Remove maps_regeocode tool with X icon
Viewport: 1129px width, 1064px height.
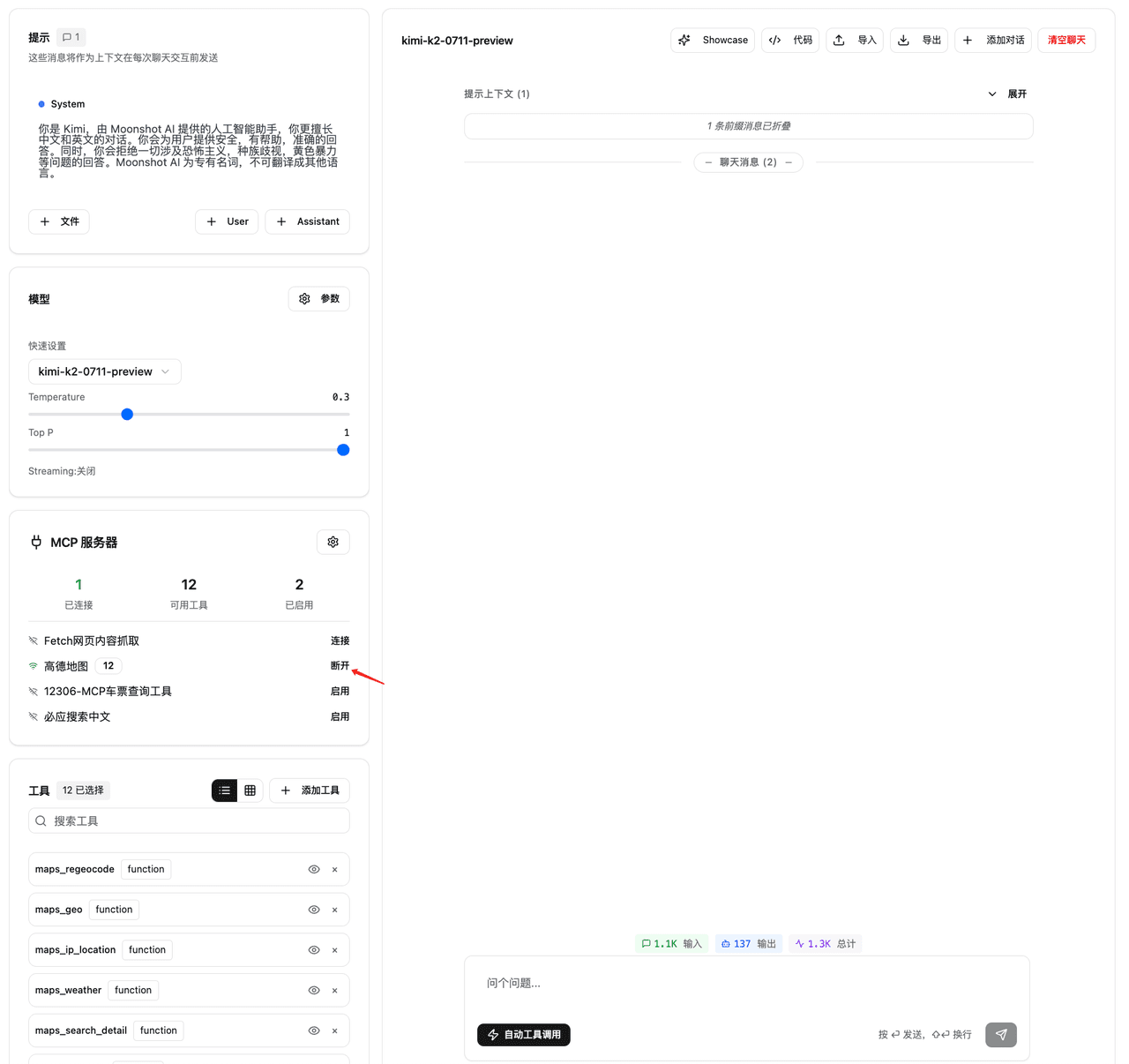pos(335,870)
